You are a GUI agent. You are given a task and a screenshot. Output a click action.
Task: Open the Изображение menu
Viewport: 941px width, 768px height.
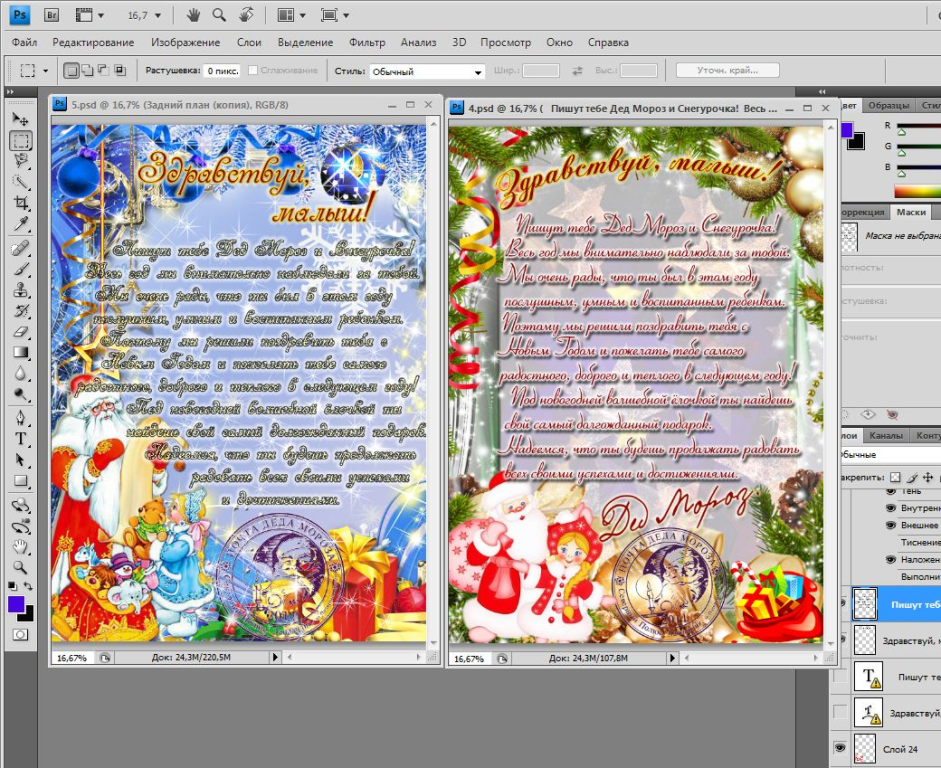185,42
